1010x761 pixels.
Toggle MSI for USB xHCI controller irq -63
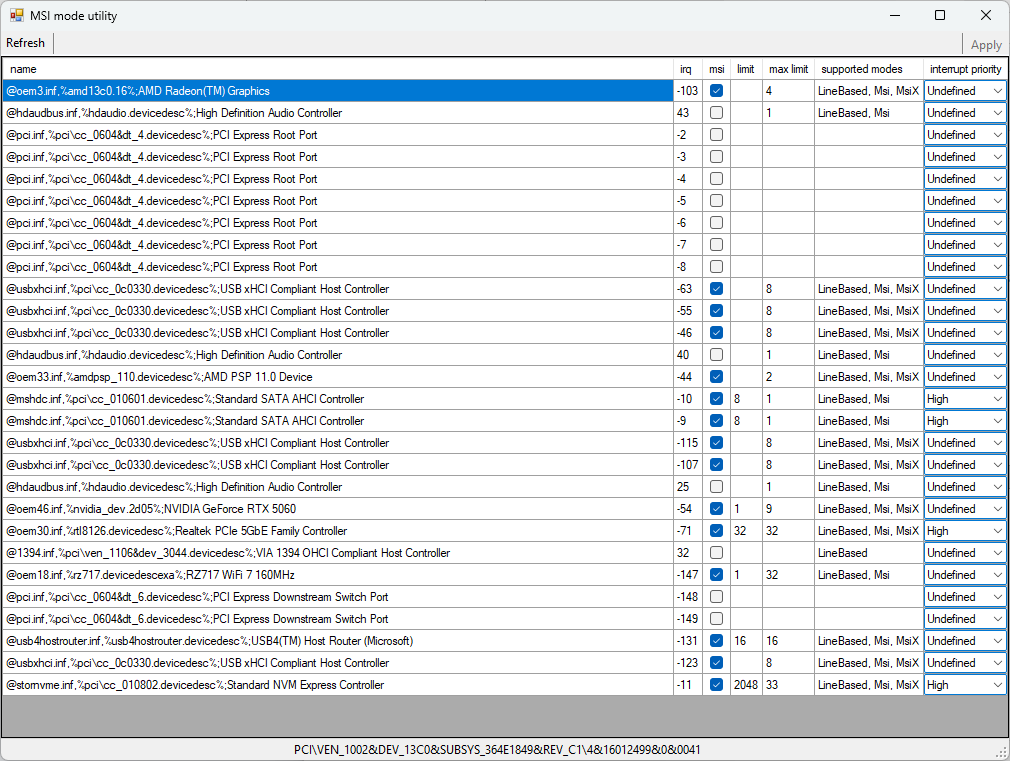716,289
